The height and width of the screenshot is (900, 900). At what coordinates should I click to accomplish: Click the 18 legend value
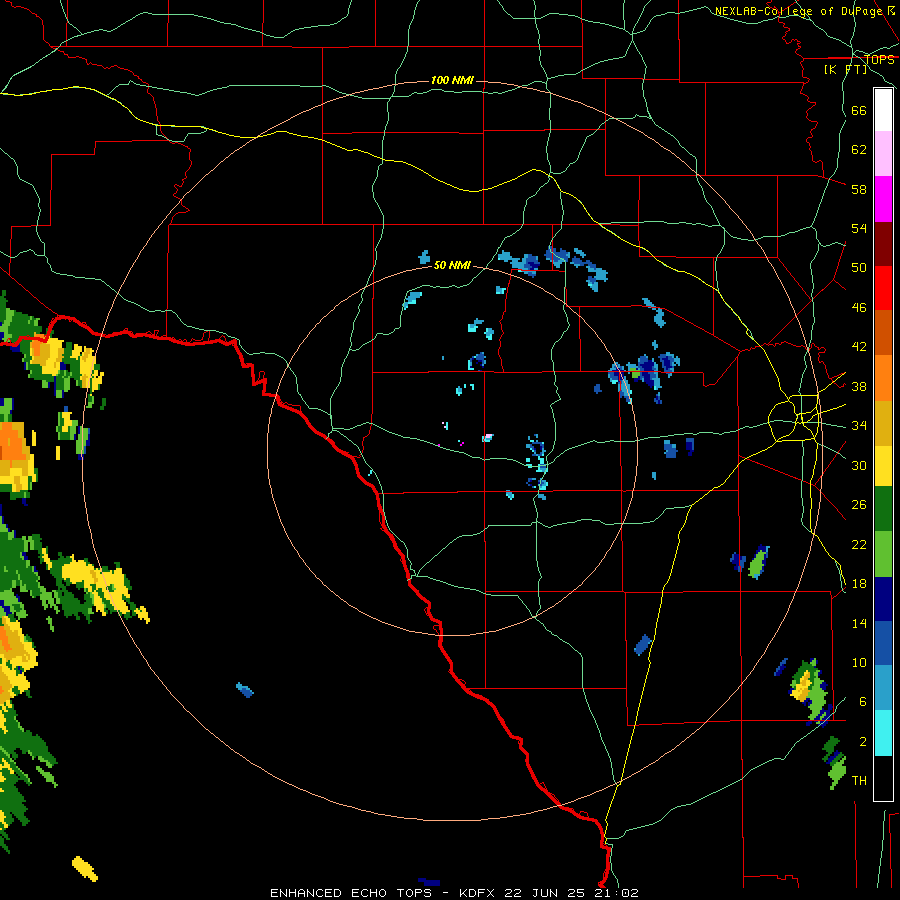(x=859, y=584)
